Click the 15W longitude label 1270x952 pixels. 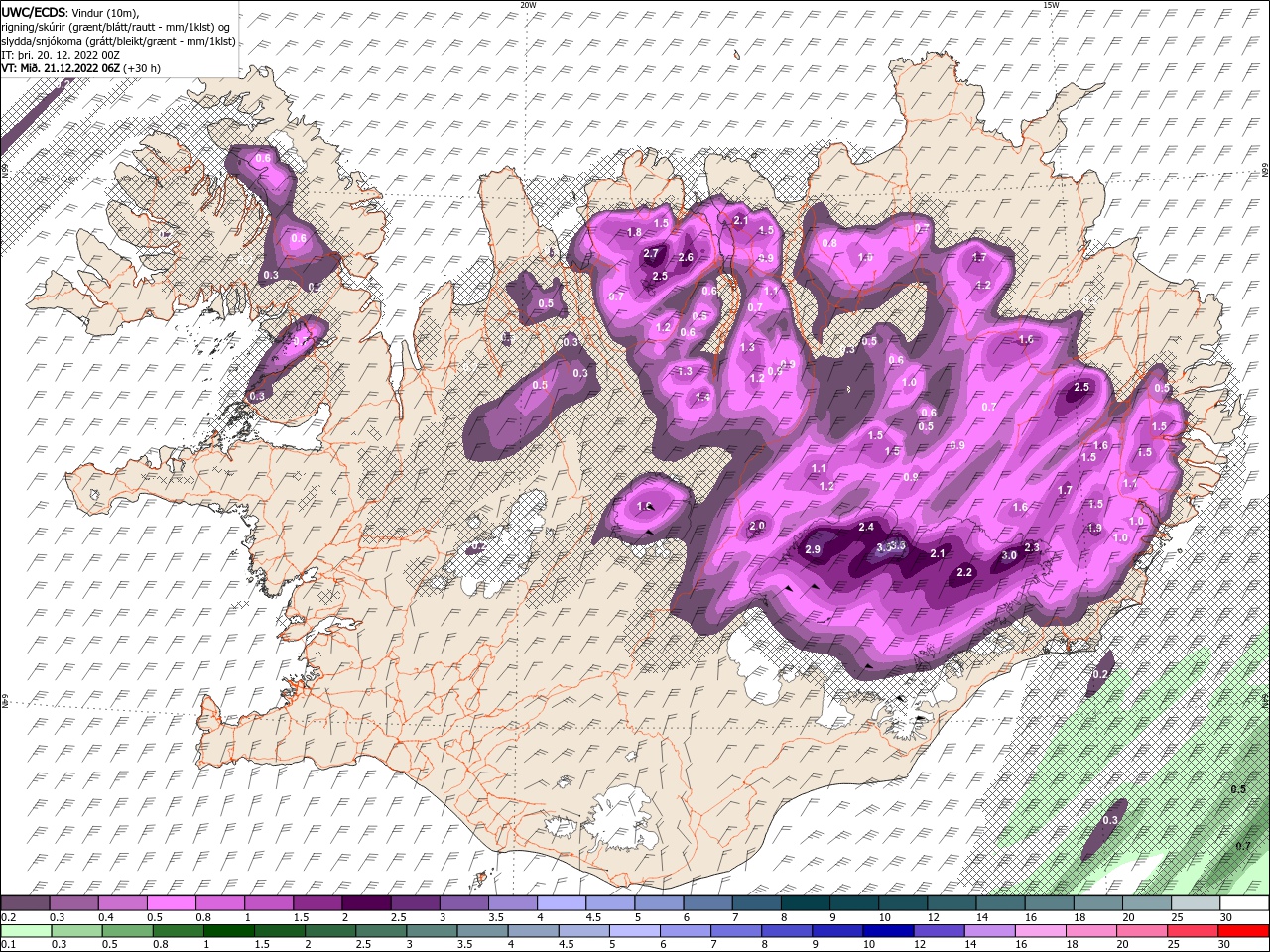tap(1050, 5)
